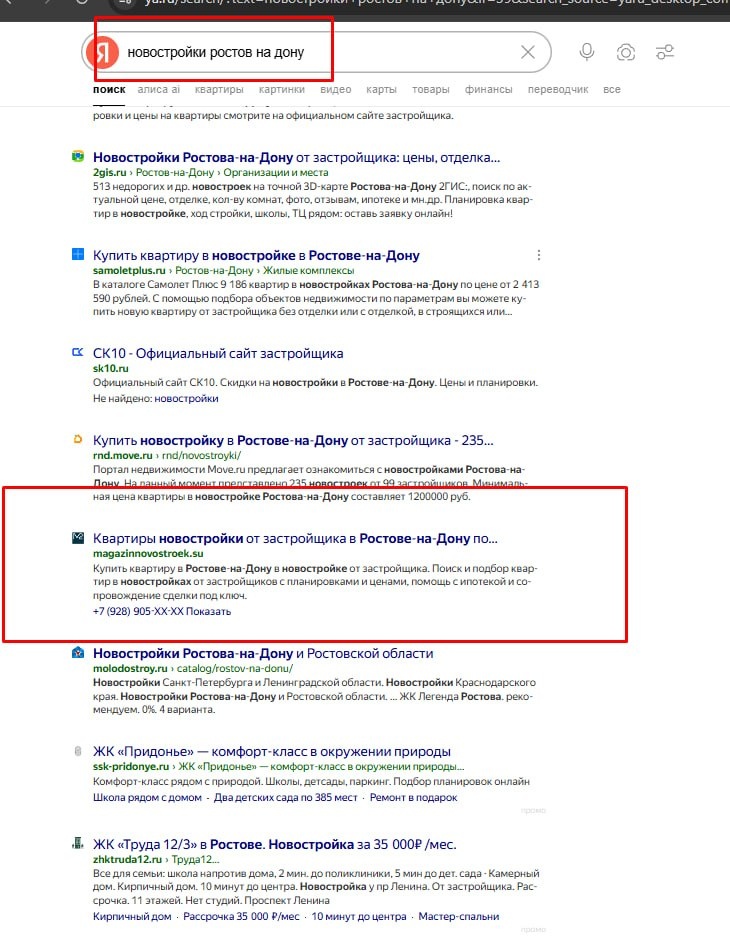Click the samoletplus.ru result favicon
Screen dimensions: 730x944
78,254
